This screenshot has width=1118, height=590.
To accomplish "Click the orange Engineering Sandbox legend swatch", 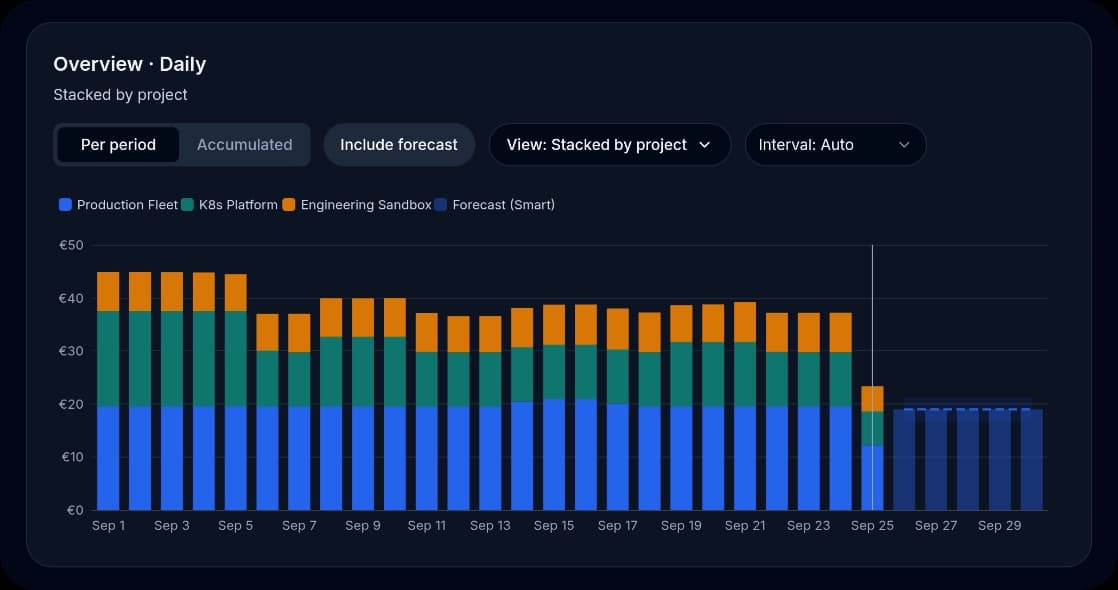I will click(289, 205).
